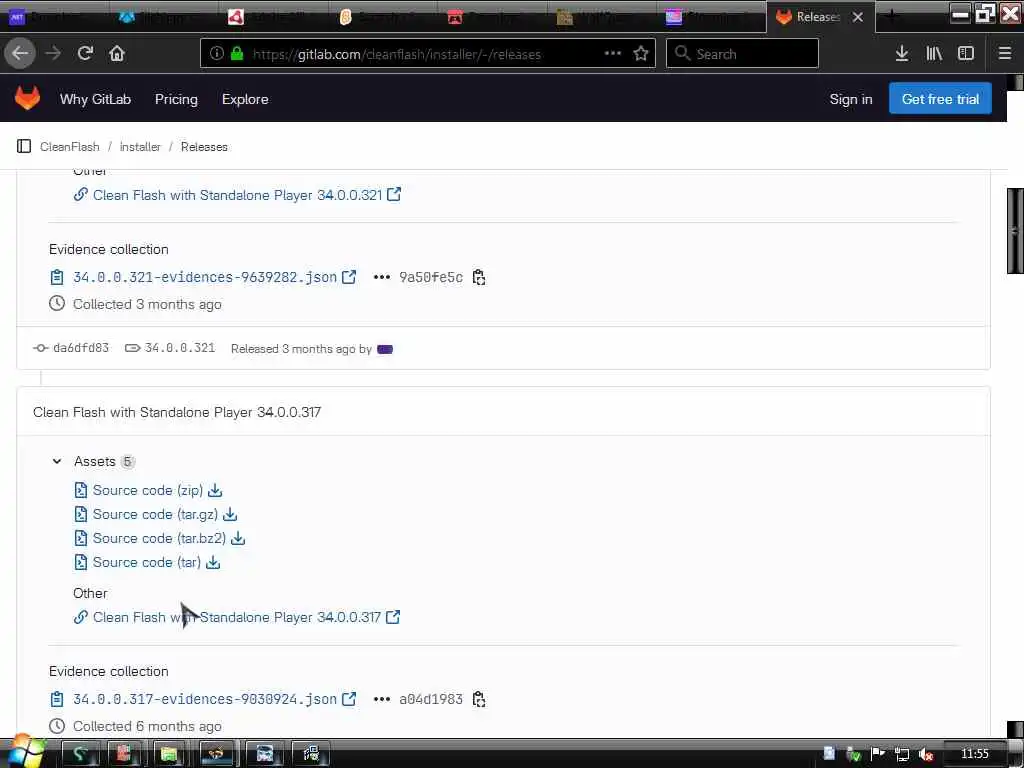Download Source code (tar.bz2) for 34.0.0.317
Screen dimensions: 1024x768
click(x=238, y=539)
